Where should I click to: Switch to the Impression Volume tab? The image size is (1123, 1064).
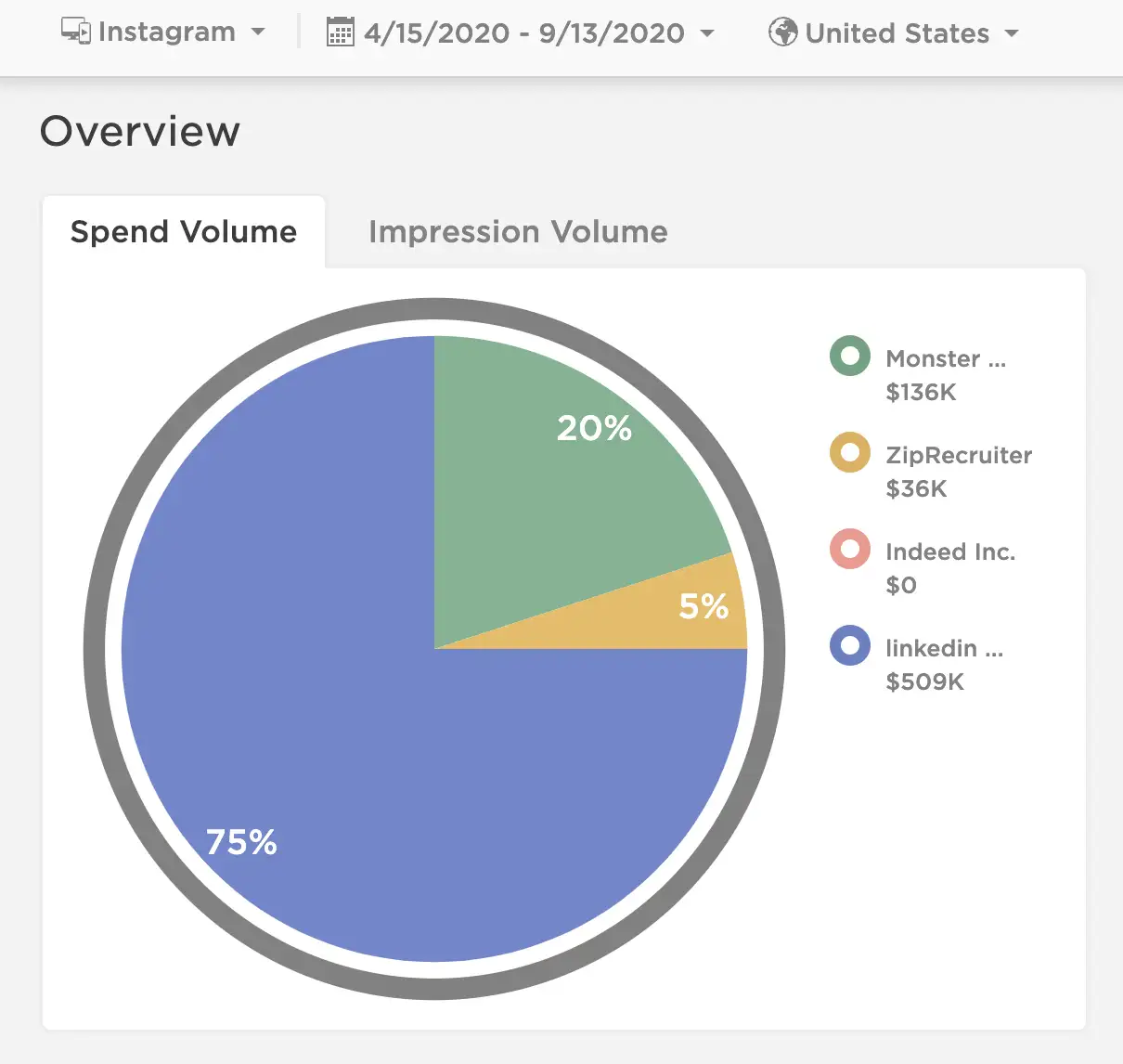pos(518,231)
